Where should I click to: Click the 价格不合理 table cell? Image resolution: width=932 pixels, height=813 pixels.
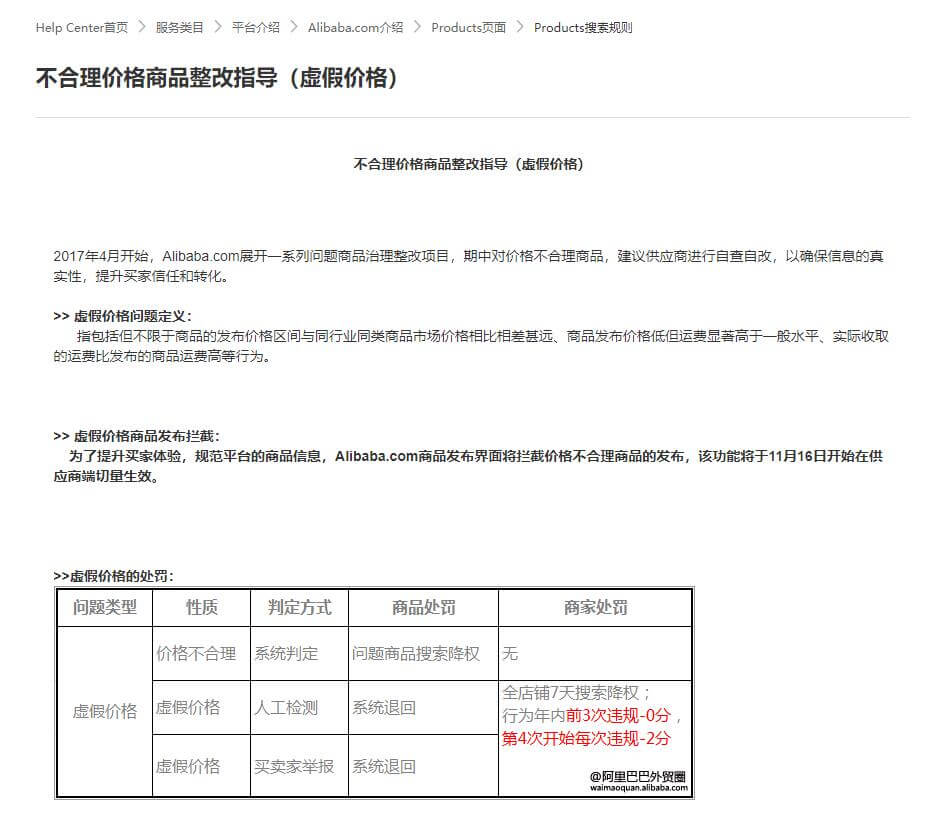[x=196, y=654]
